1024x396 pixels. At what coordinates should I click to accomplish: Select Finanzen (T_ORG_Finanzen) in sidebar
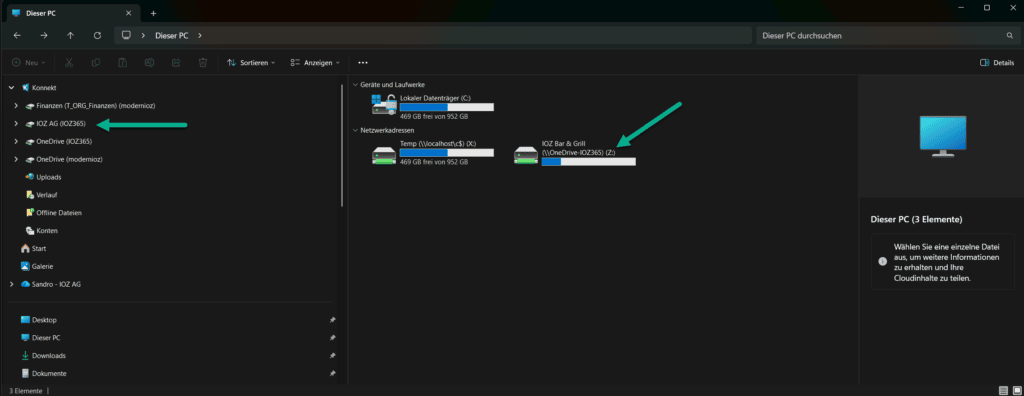pyautogui.click(x=89, y=105)
